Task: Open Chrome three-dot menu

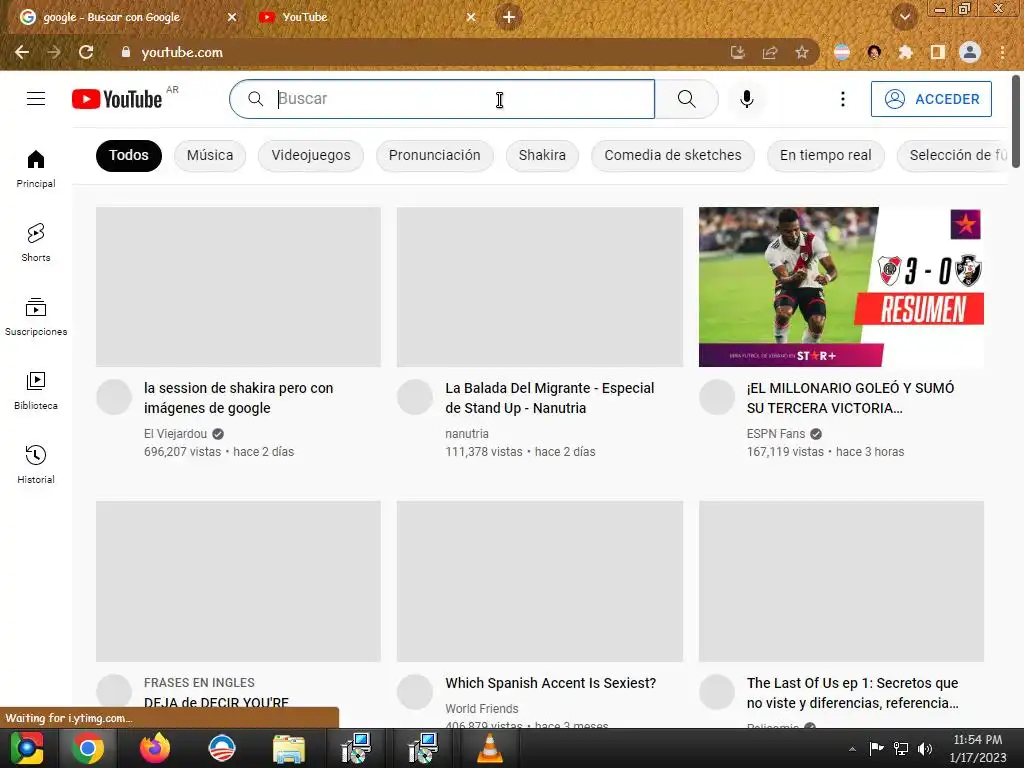Action: pyautogui.click(x=1002, y=52)
